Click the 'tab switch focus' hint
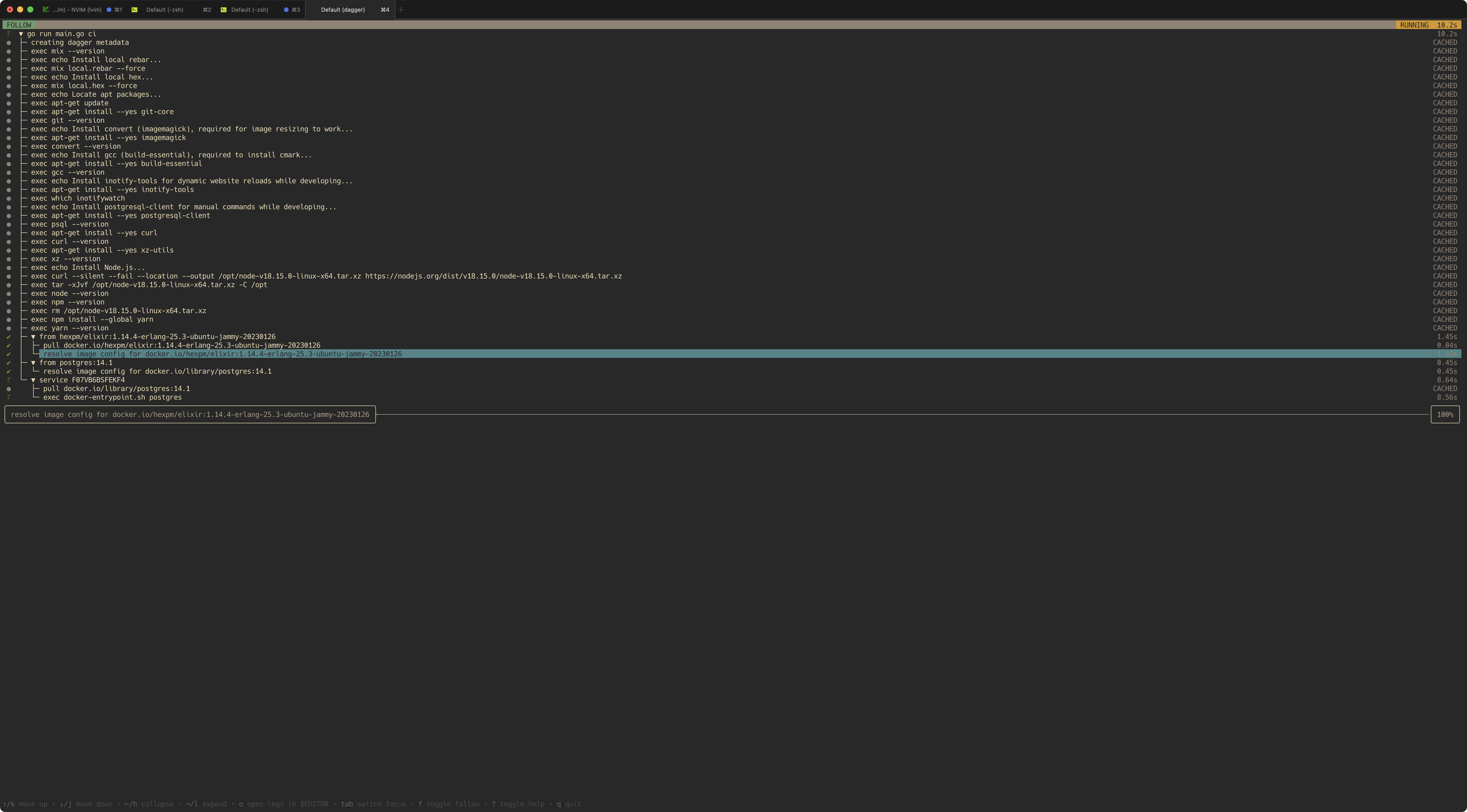 [x=373, y=804]
